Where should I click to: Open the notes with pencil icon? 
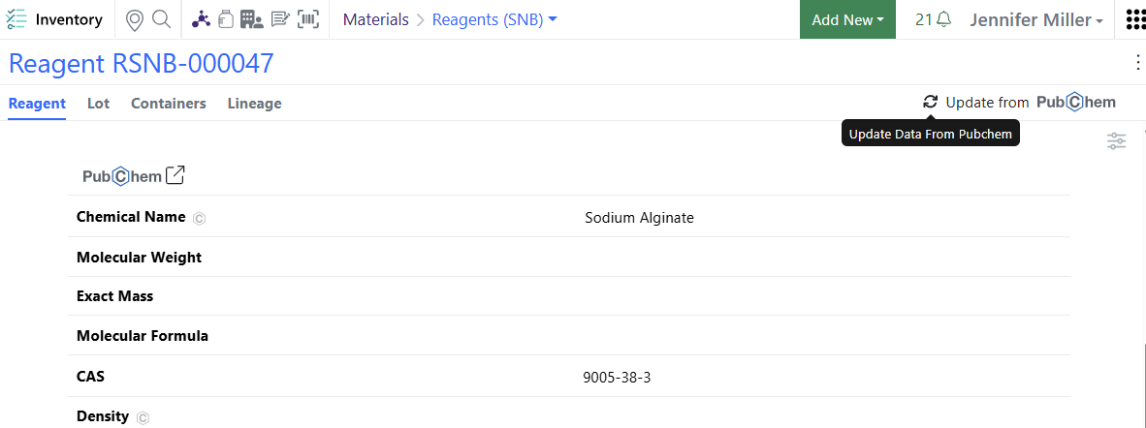tap(280, 19)
